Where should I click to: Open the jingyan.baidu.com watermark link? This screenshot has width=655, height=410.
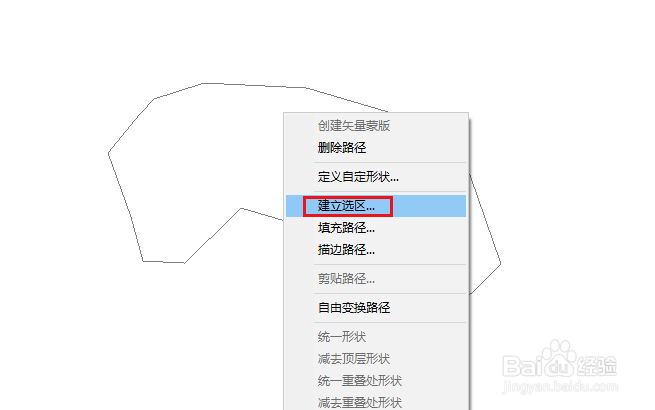click(560, 387)
